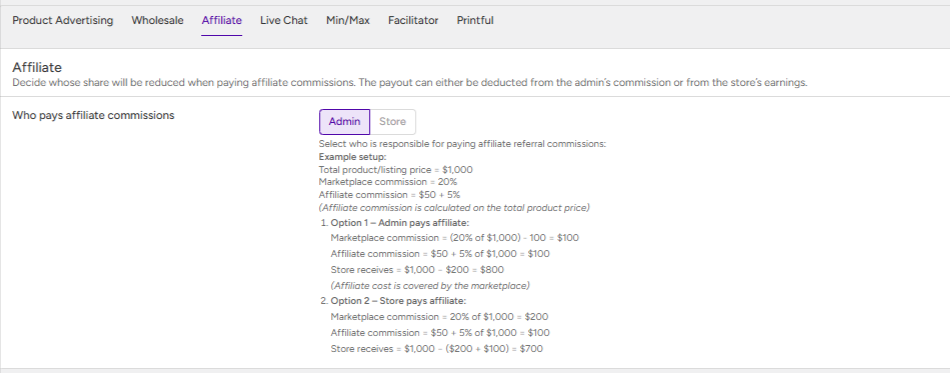This screenshot has width=950, height=373.
Task: Click 'Affiliate commission = $50 + 5%' line
Action: [x=390, y=195]
